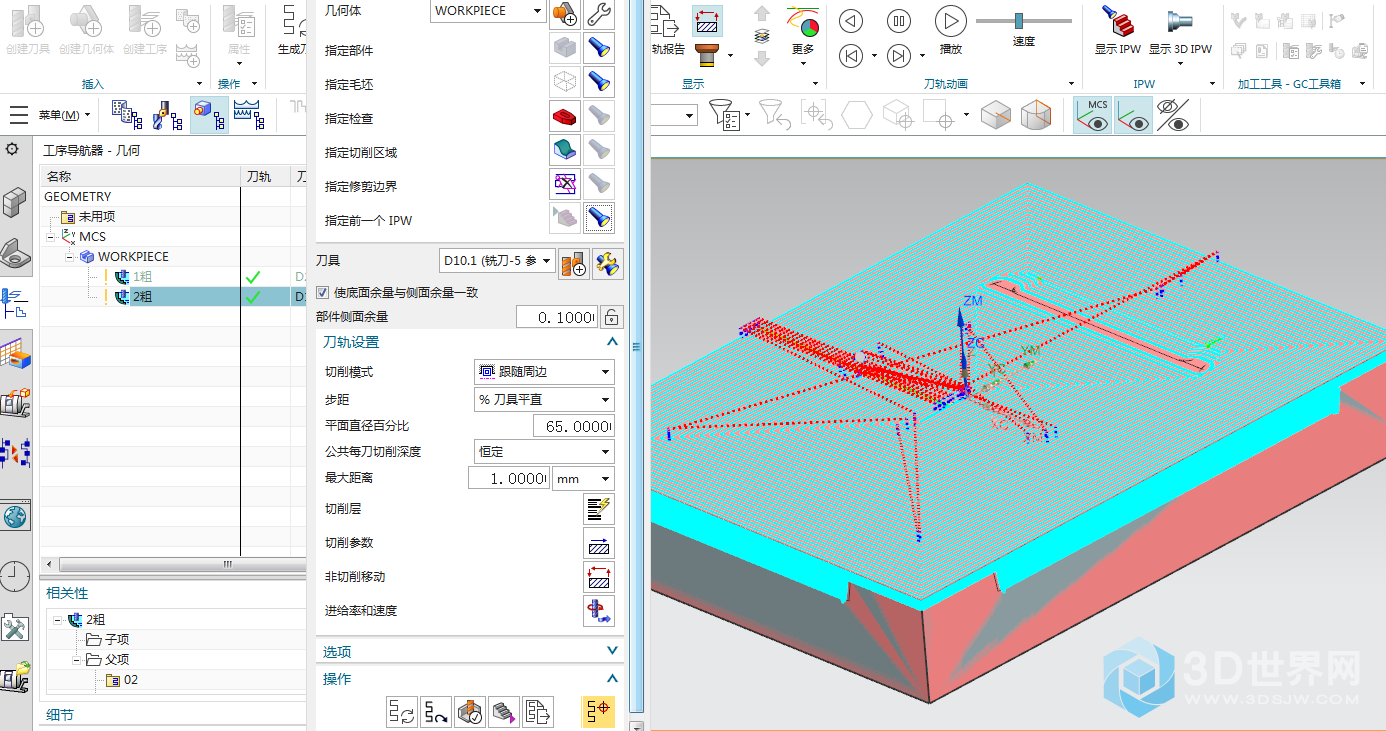Open 公共每刀切削深度 恒定 dropdown
The height and width of the screenshot is (731, 1386).
pos(544,452)
